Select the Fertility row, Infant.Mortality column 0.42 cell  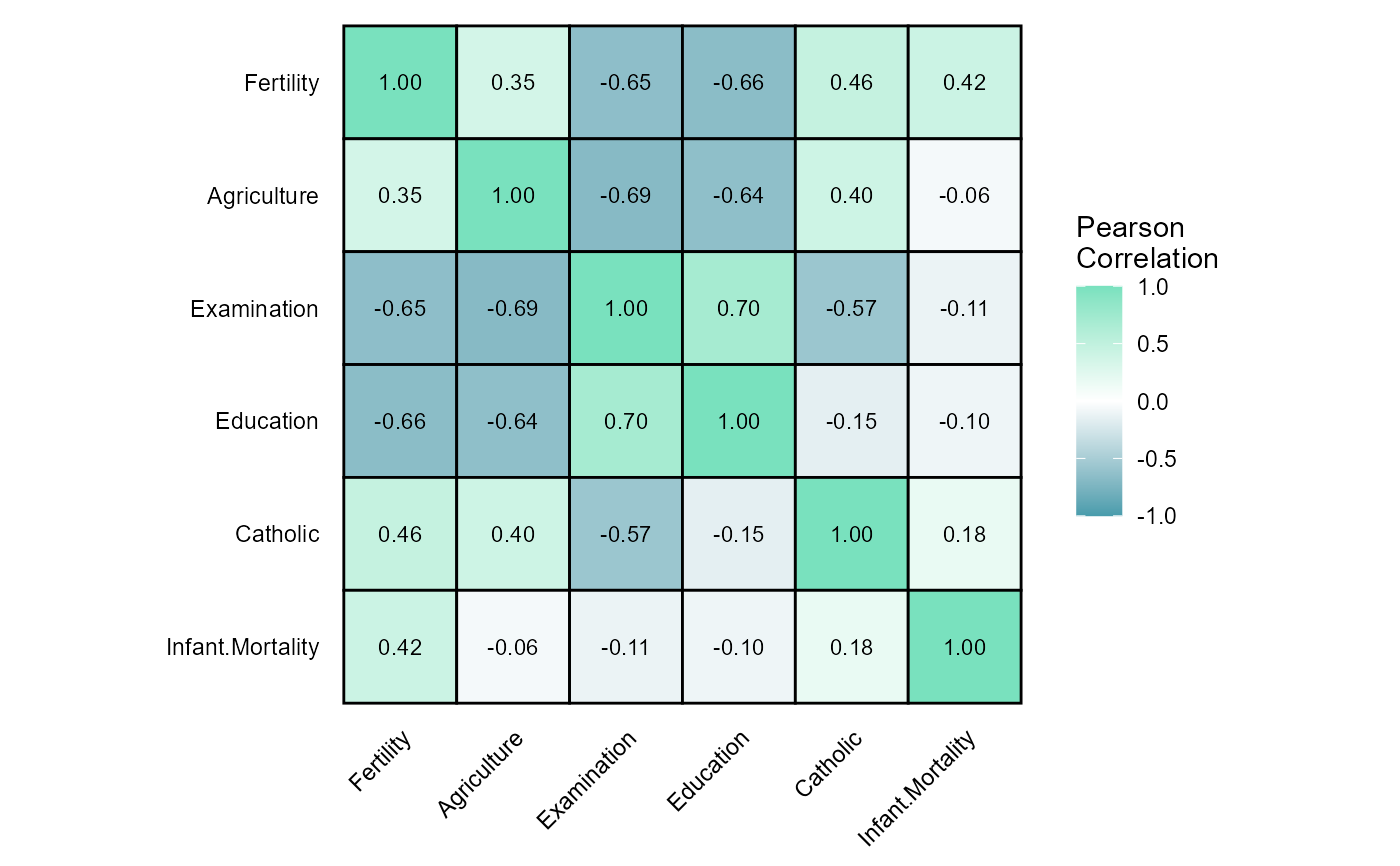[965, 83]
